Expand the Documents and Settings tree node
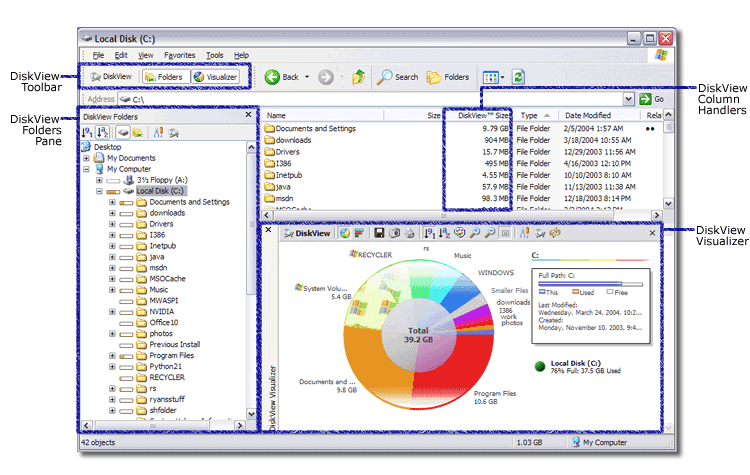 (112, 202)
